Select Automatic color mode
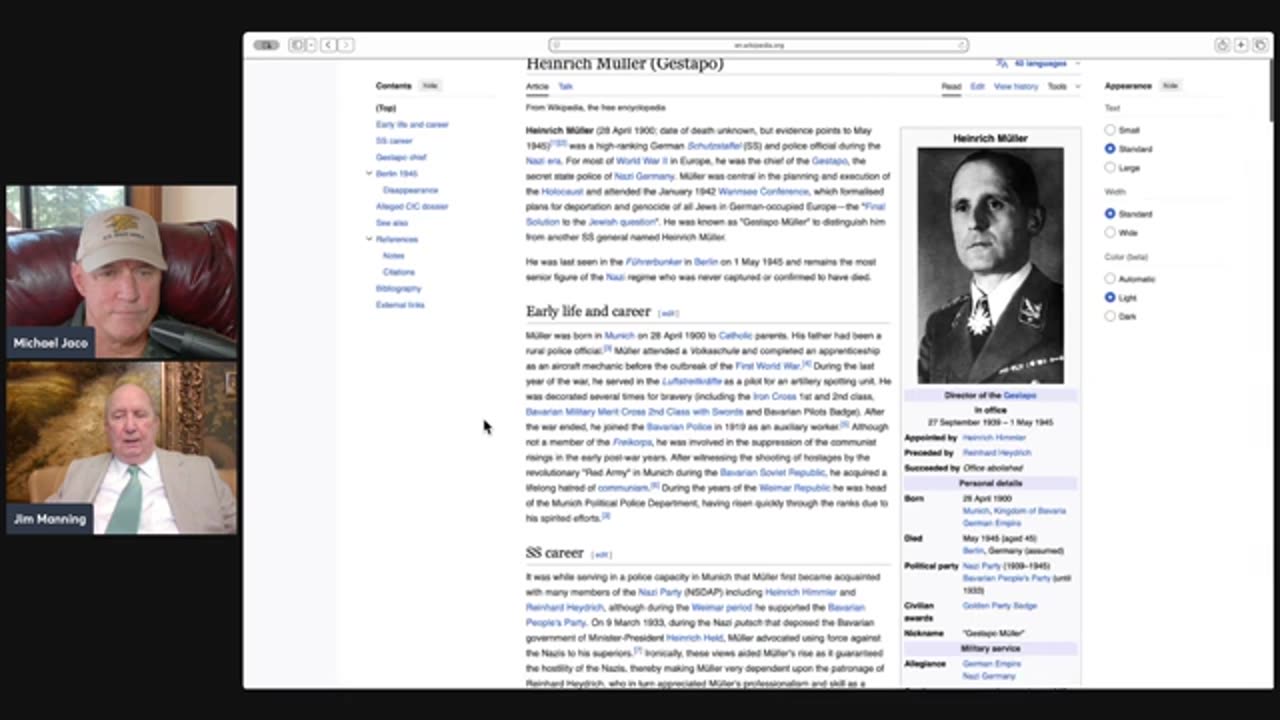This screenshot has width=1280, height=720. click(x=1110, y=279)
